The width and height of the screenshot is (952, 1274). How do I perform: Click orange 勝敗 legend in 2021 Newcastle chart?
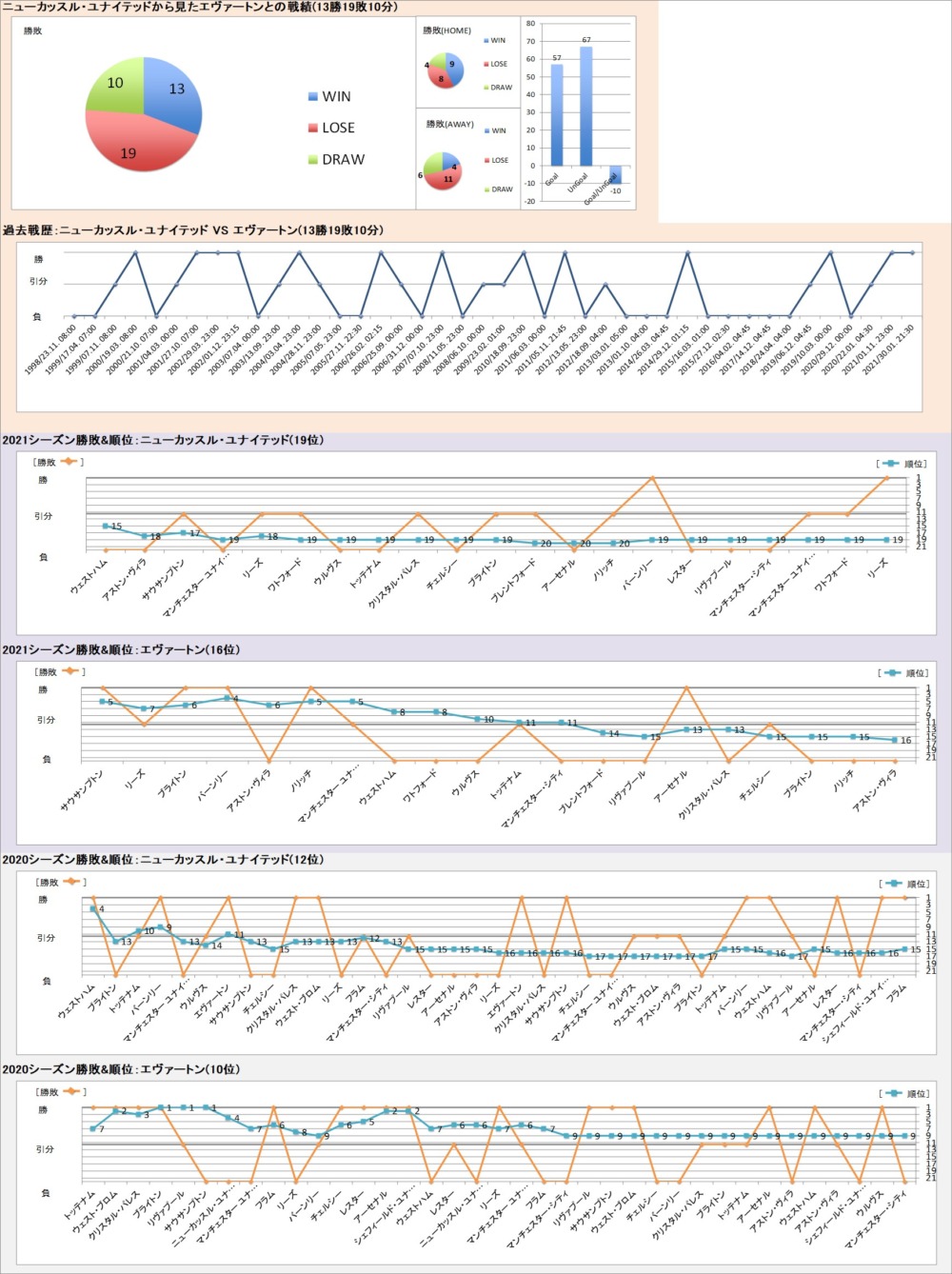59,463
